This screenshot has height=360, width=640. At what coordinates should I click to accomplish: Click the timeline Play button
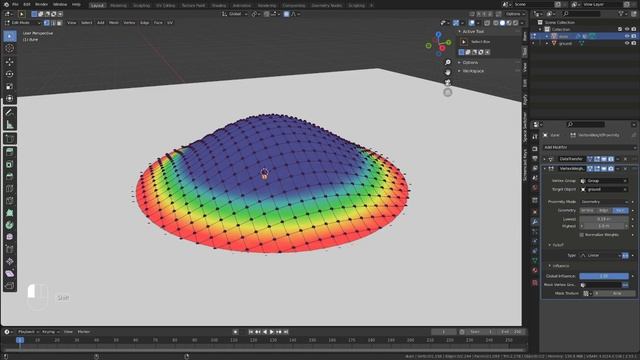coord(272,332)
